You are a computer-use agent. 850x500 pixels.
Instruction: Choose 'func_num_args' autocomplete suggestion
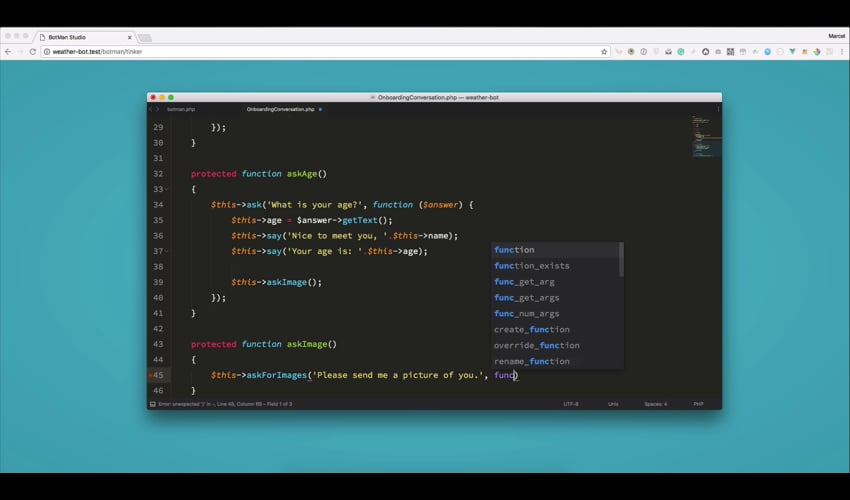point(555,313)
